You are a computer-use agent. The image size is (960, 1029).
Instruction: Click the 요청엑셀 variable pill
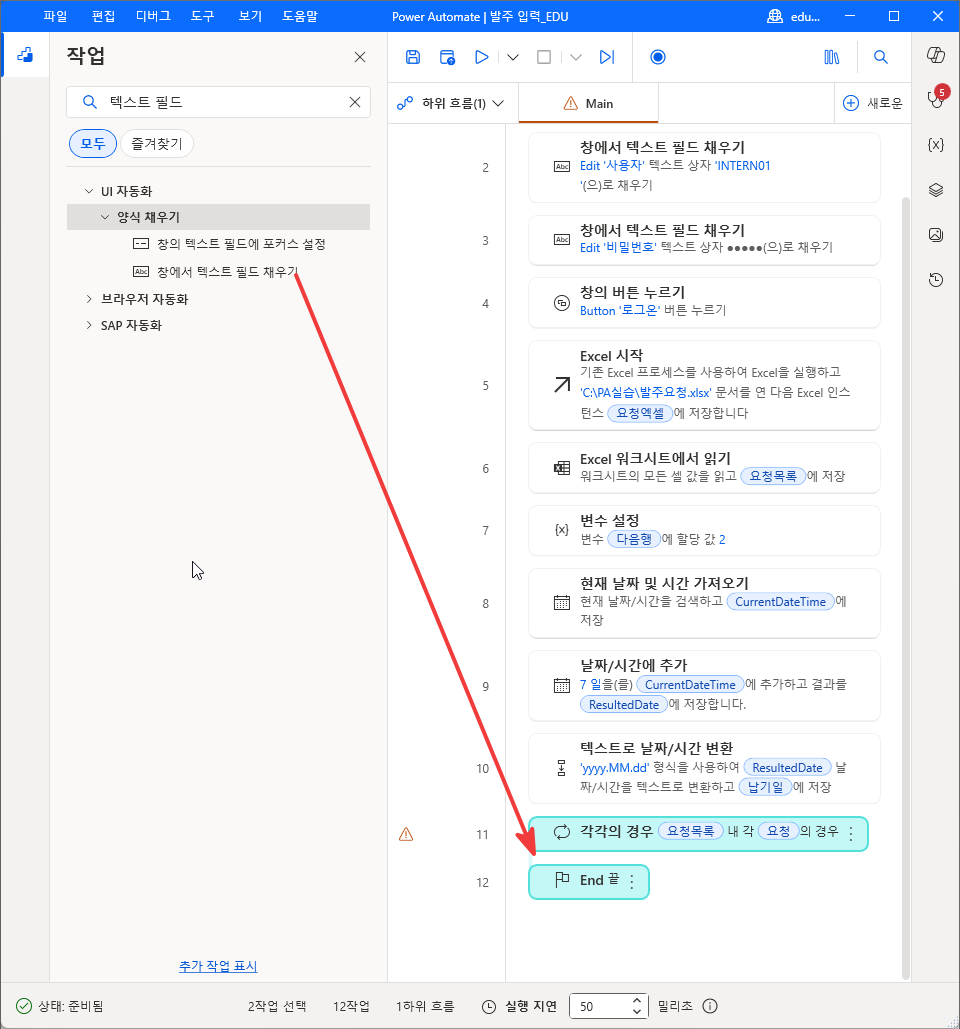[640, 413]
